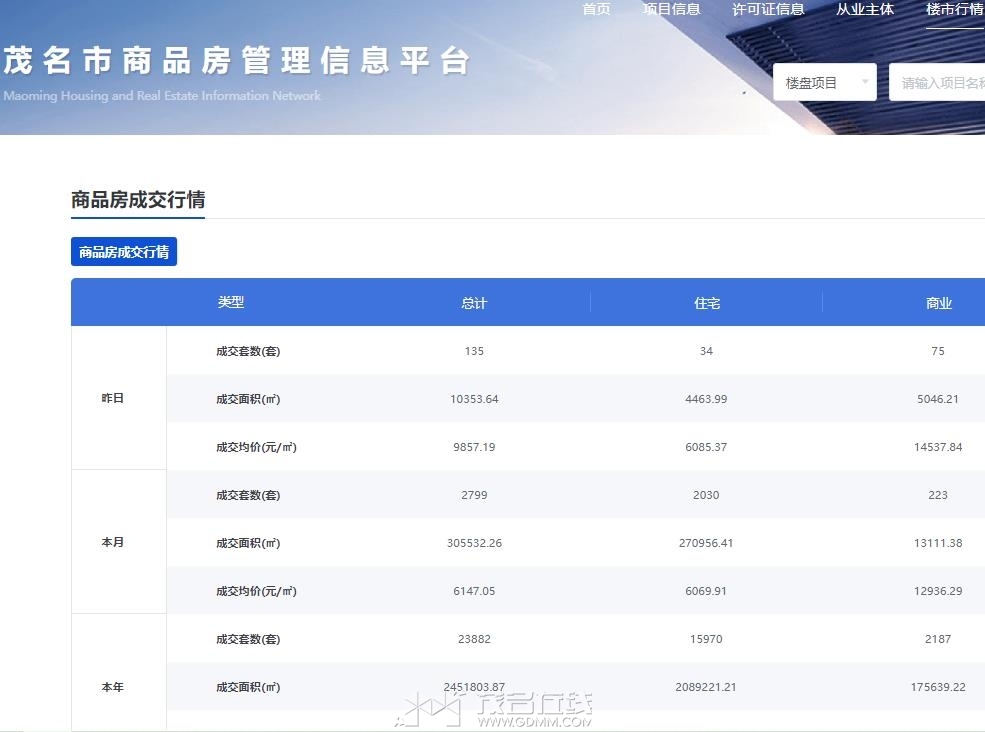Click the 成交均价(元/㎡) label in the 本月 group

(x=256, y=591)
